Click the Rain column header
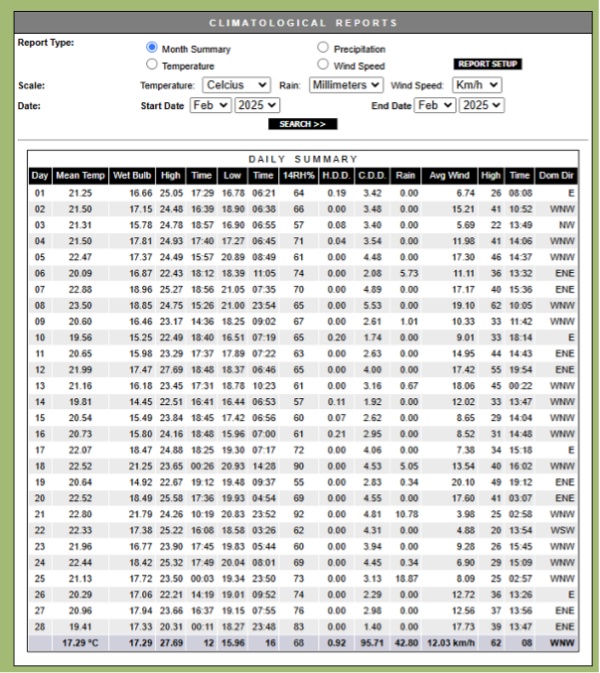The image size is (600, 673). (x=406, y=176)
